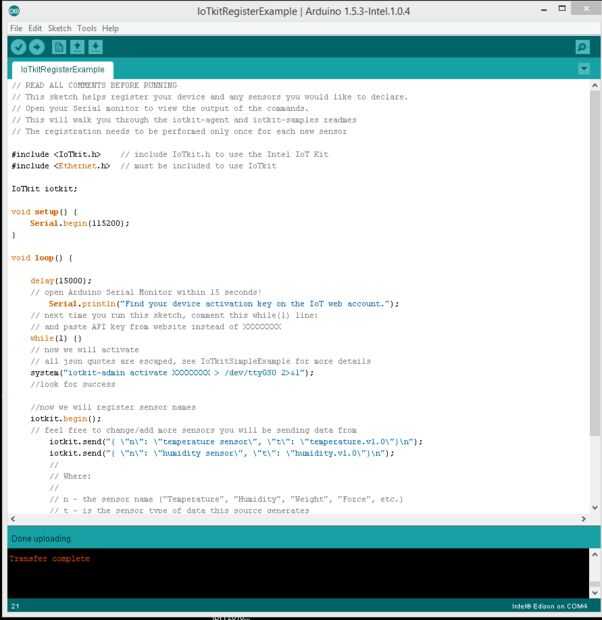Click the 'READ ALL COMMENTS' comment line
602x620 pixels.
(x=94, y=85)
